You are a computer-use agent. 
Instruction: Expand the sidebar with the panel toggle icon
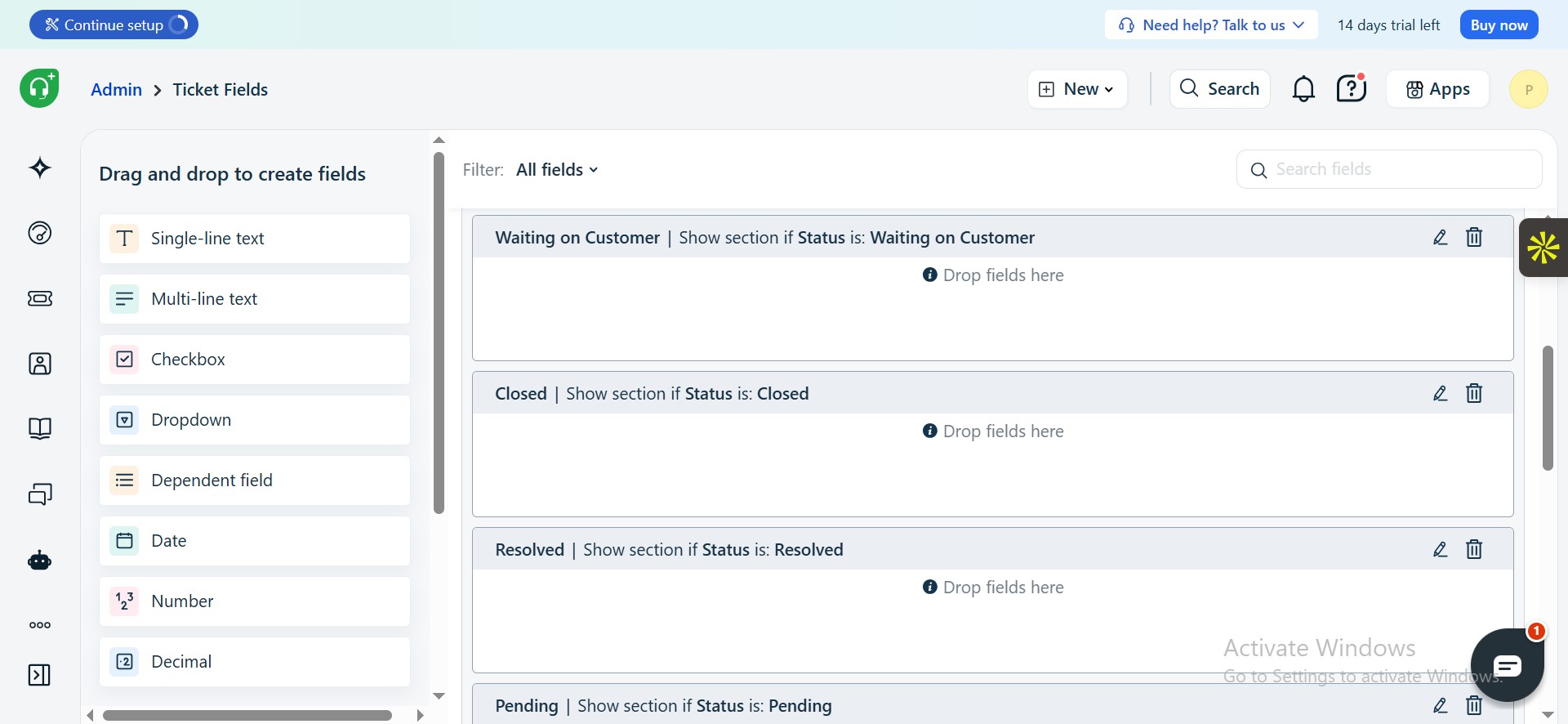click(39, 675)
